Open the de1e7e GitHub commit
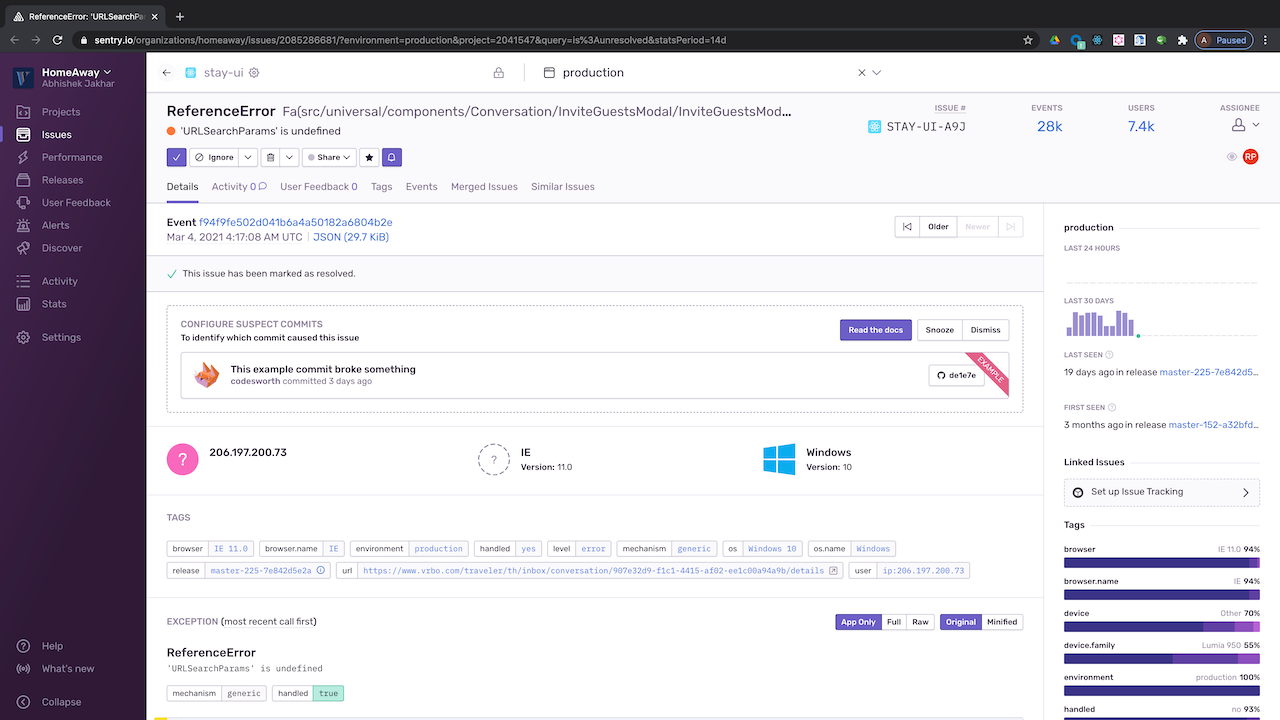The image size is (1280, 720). point(957,375)
